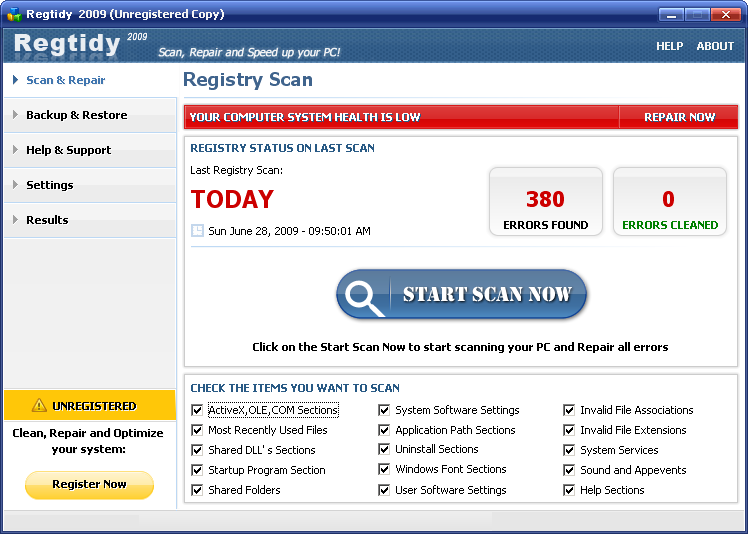Click REGISTRY STATUS ON LAST SCAN heading
Screen dimensions: 748x534
click(282, 148)
